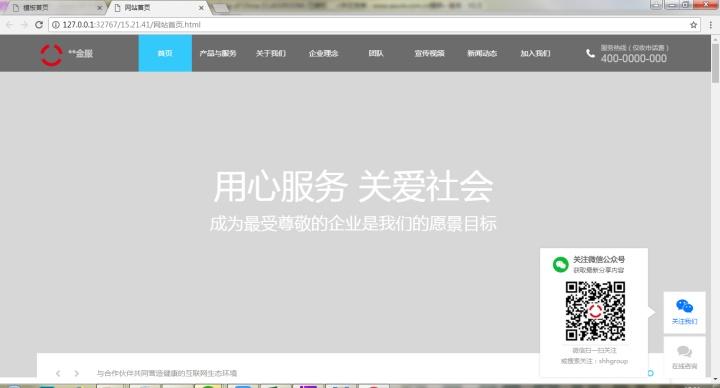Open the Chrome three-dot menu
The width and height of the screenshot is (720, 388).
click(x=710, y=25)
